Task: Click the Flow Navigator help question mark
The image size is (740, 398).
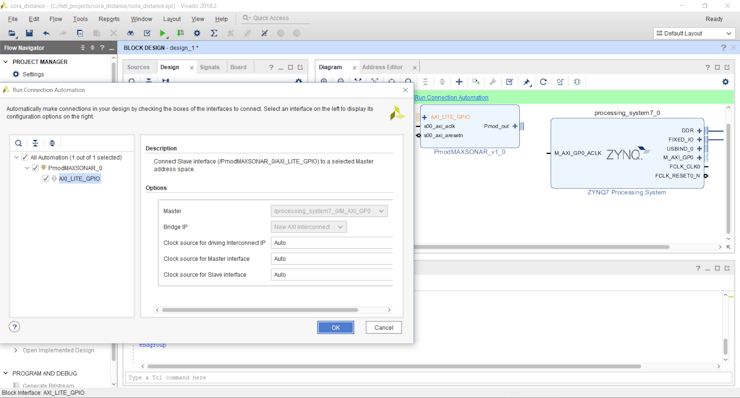Action: pyautogui.click(x=102, y=48)
